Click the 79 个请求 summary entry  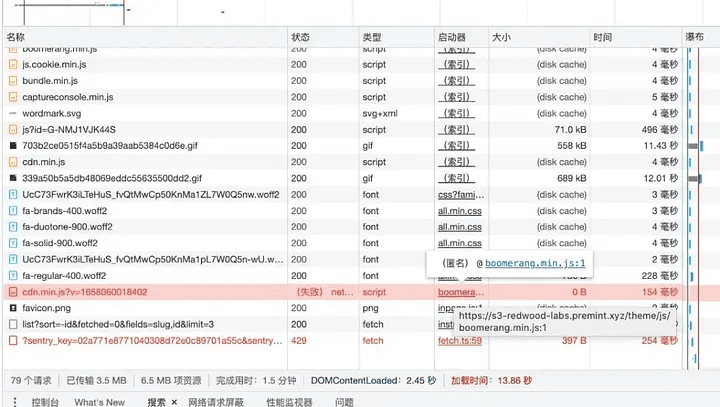click(31, 380)
